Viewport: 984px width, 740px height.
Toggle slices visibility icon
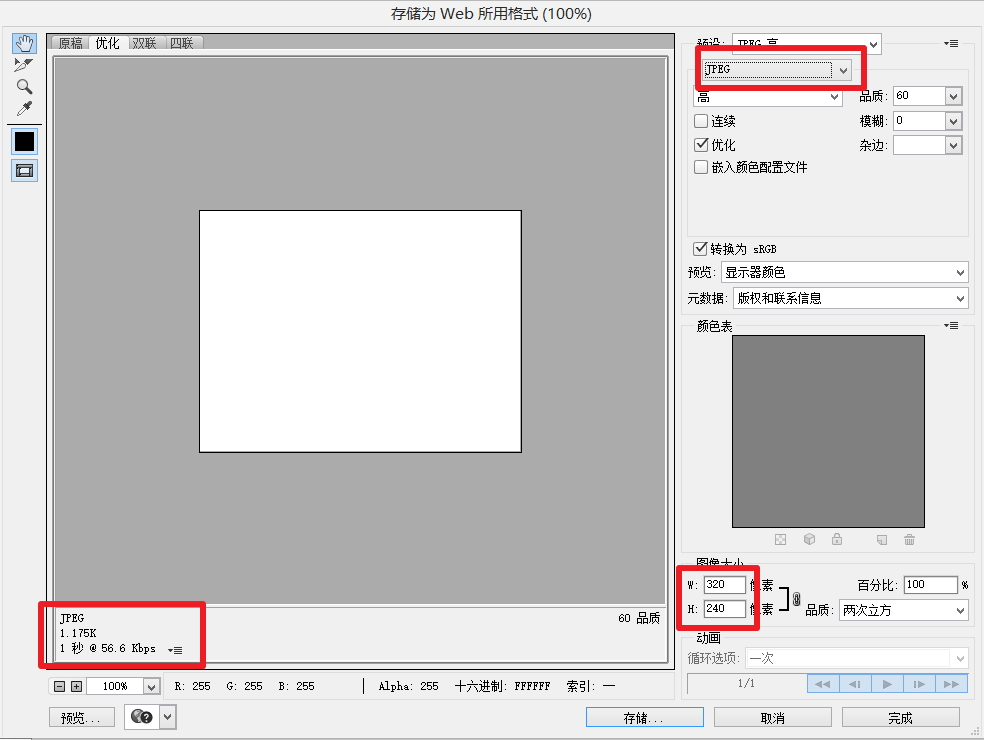[x=24, y=171]
